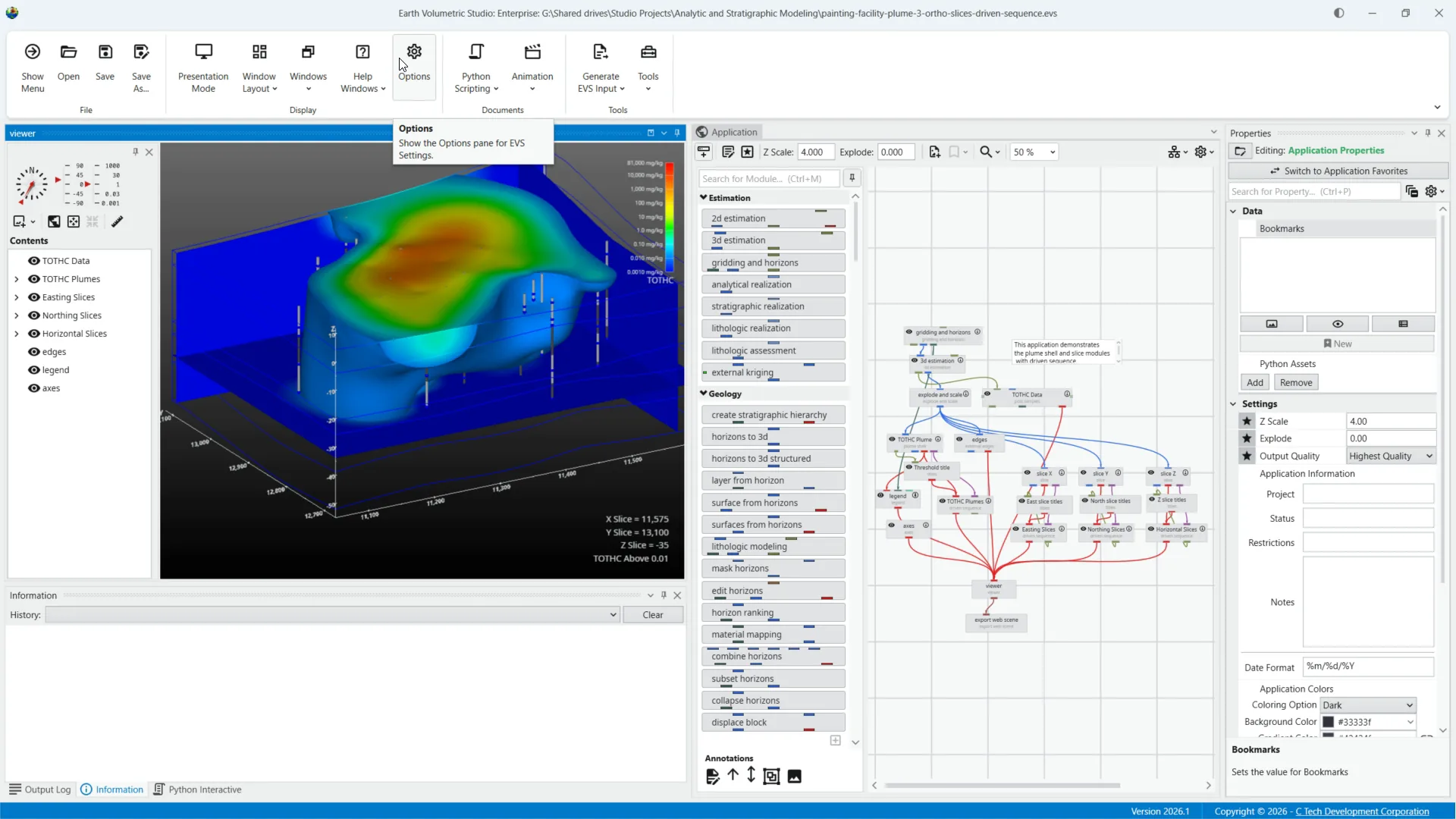Open the Window Layout menu

[259, 67]
